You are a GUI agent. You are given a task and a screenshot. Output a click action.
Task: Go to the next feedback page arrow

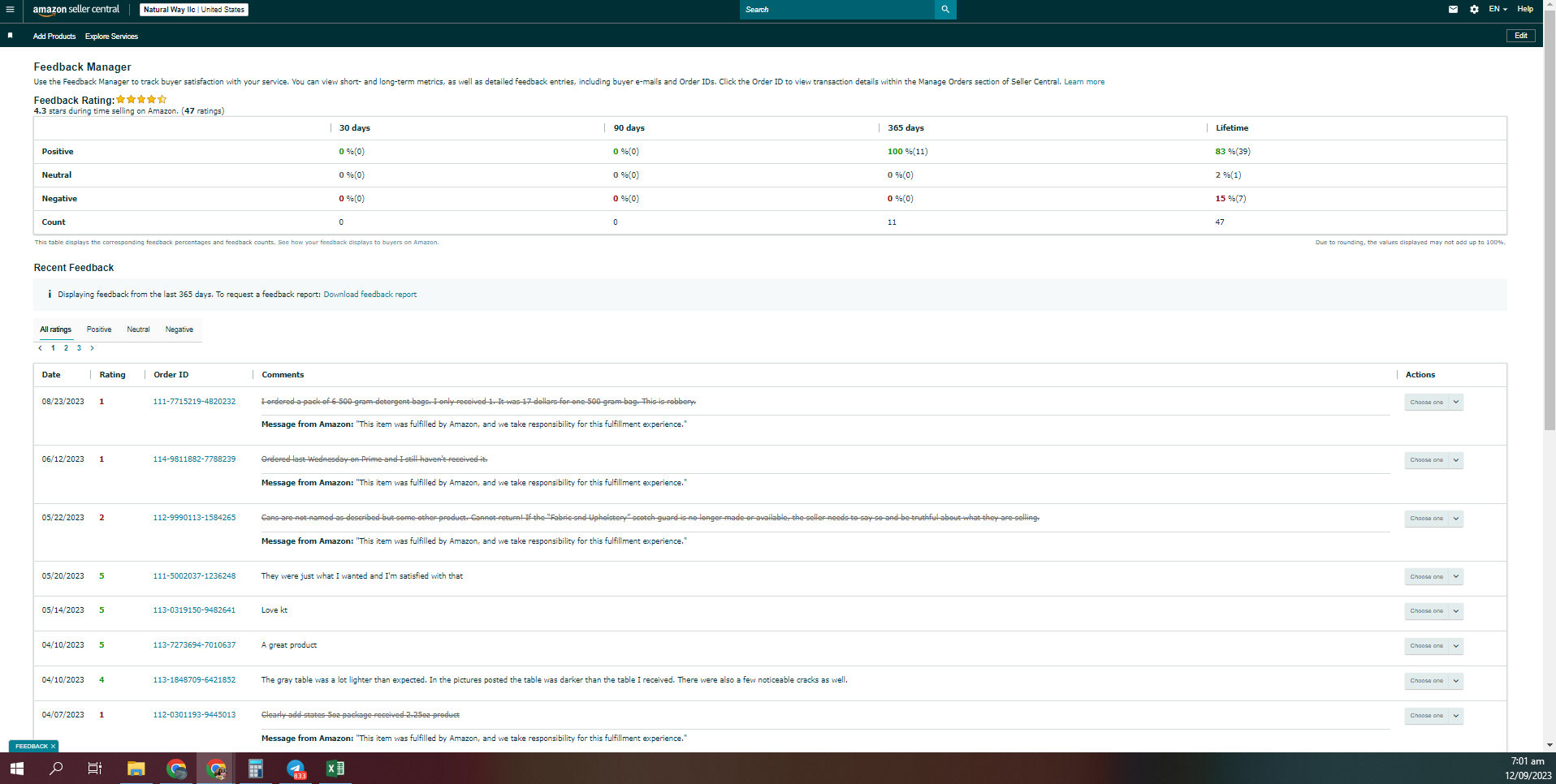pyautogui.click(x=92, y=348)
